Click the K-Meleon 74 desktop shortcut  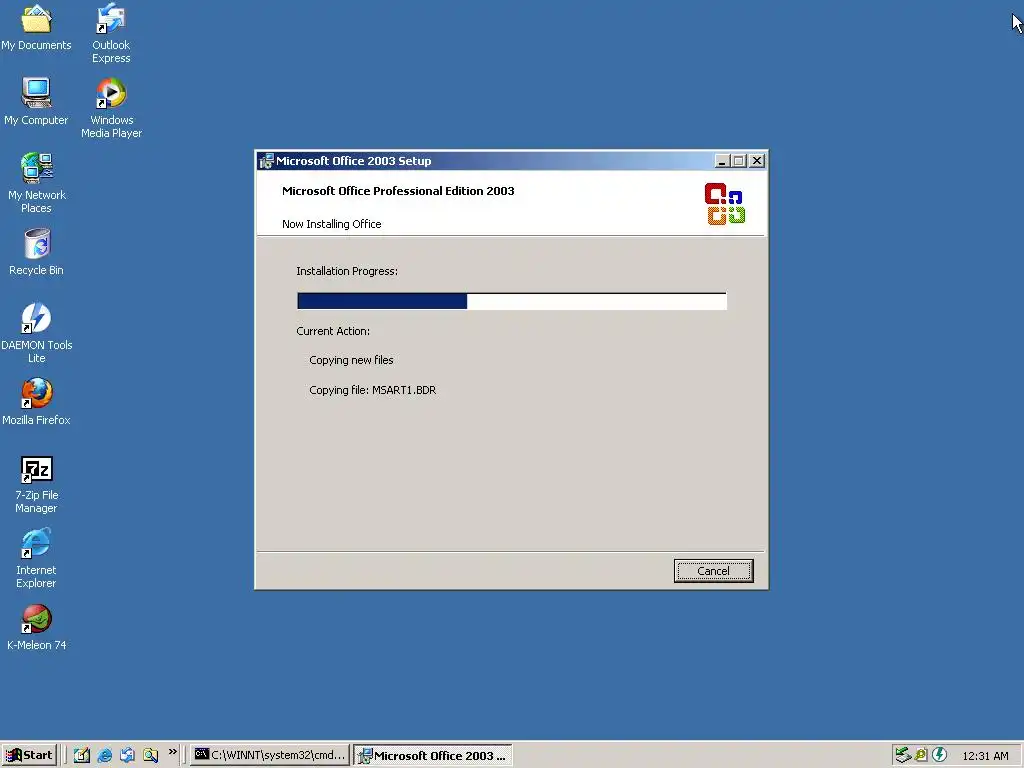tap(37, 627)
